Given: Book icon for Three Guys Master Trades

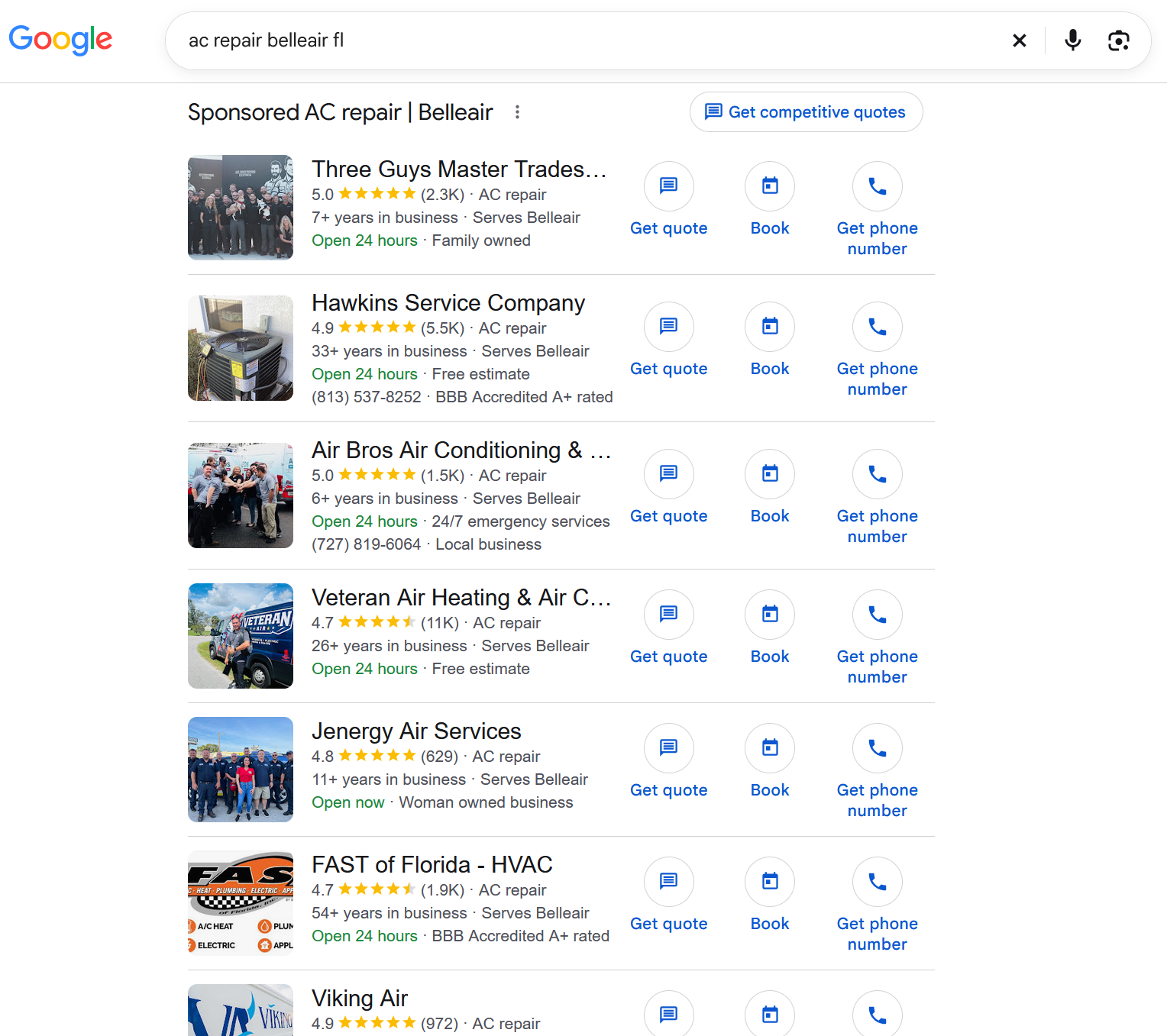Looking at the screenshot, I should [x=770, y=186].
